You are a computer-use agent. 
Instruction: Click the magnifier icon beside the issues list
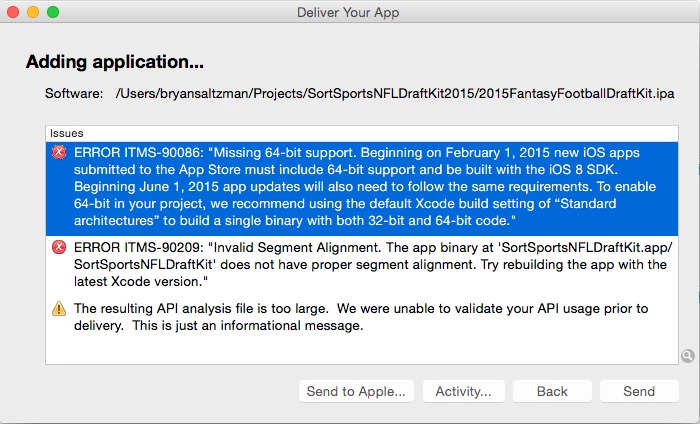[x=688, y=356]
